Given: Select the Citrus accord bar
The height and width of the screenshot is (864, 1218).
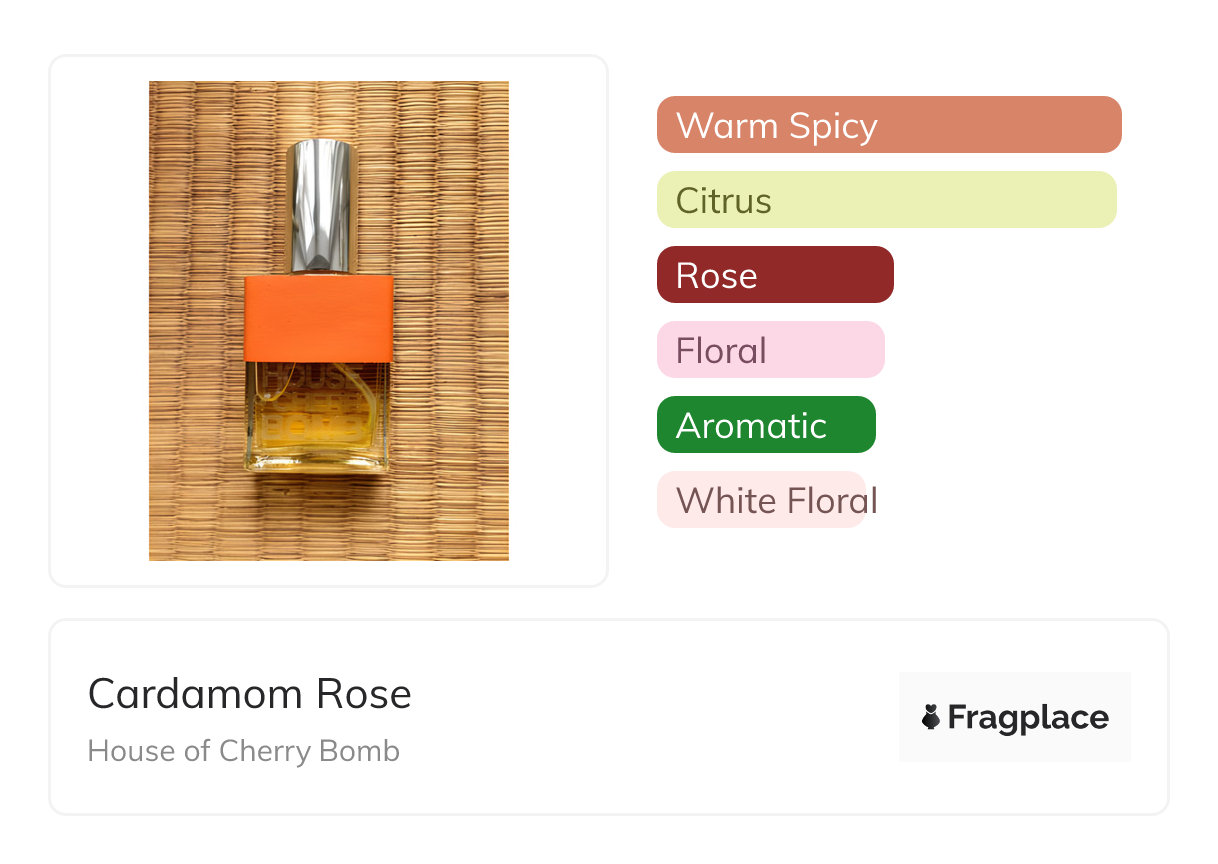Looking at the screenshot, I should pos(886,200).
